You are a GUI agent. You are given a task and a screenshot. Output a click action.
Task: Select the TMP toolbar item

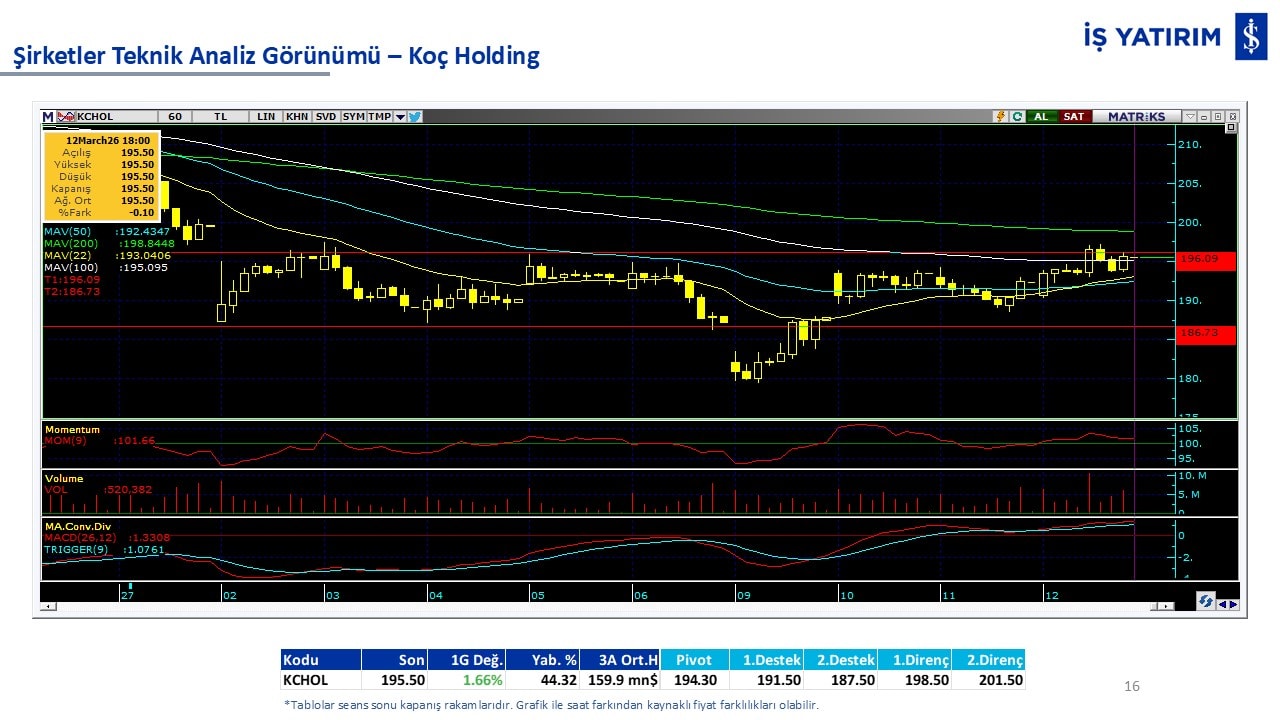point(379,117)
